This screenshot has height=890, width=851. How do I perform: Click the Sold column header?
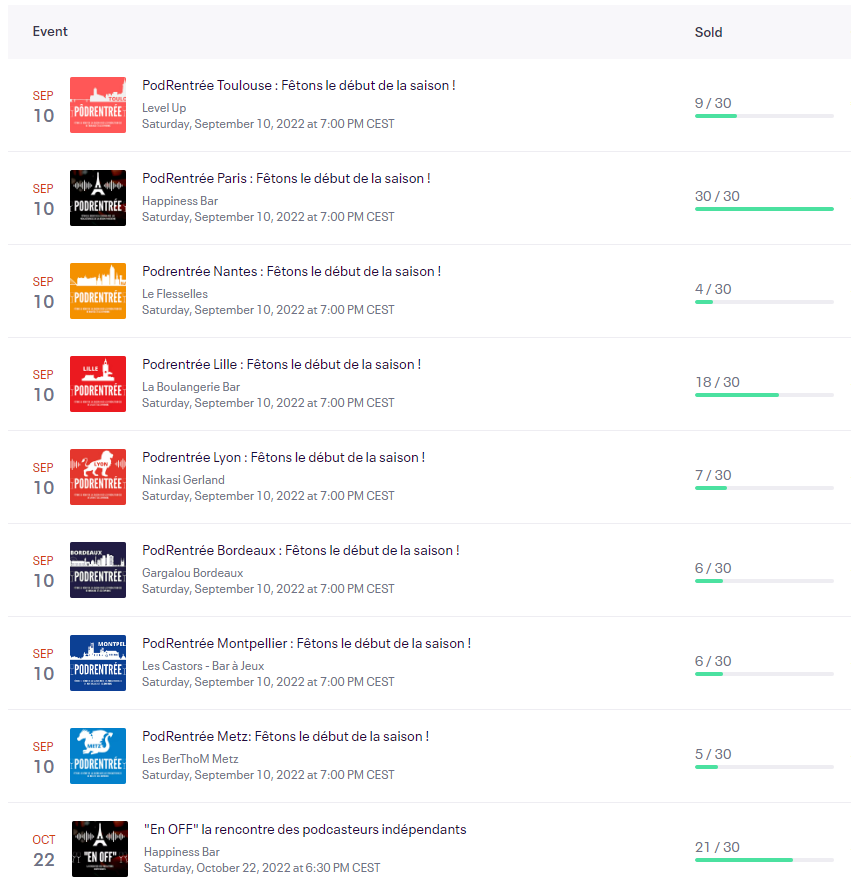tap(709, 32)
